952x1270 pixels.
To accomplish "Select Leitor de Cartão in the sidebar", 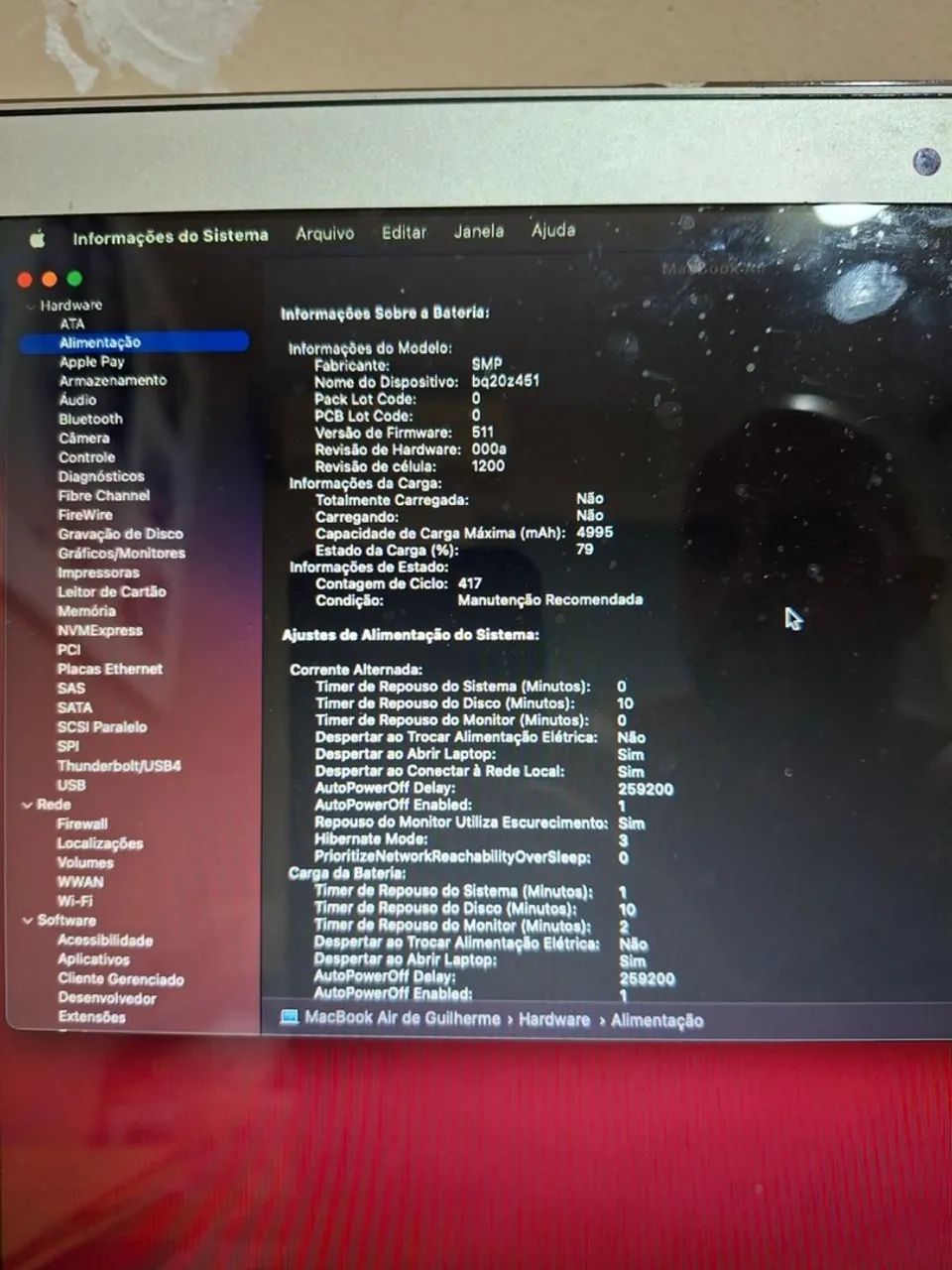I will tap(111, 591).
